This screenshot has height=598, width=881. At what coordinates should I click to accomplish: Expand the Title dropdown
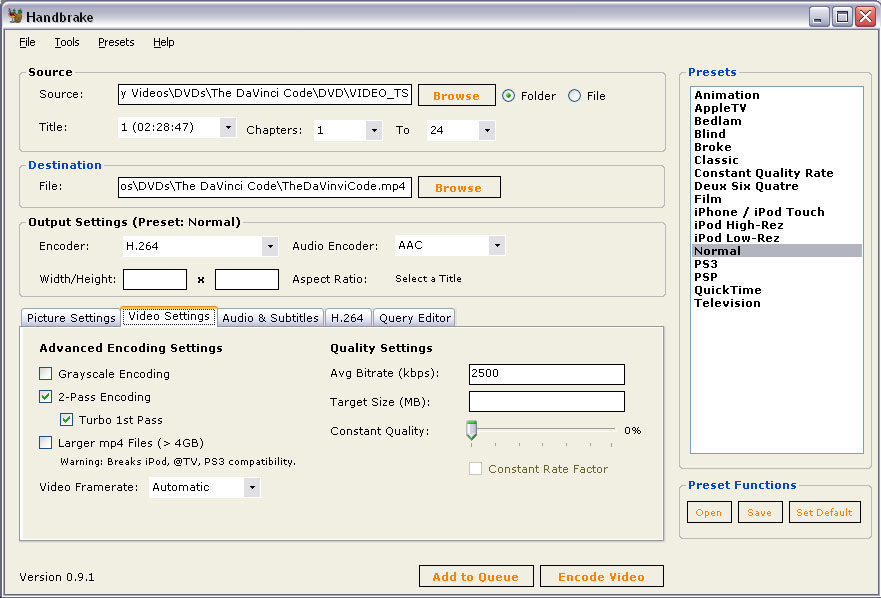pyautogui.click(x=228, y=128)
